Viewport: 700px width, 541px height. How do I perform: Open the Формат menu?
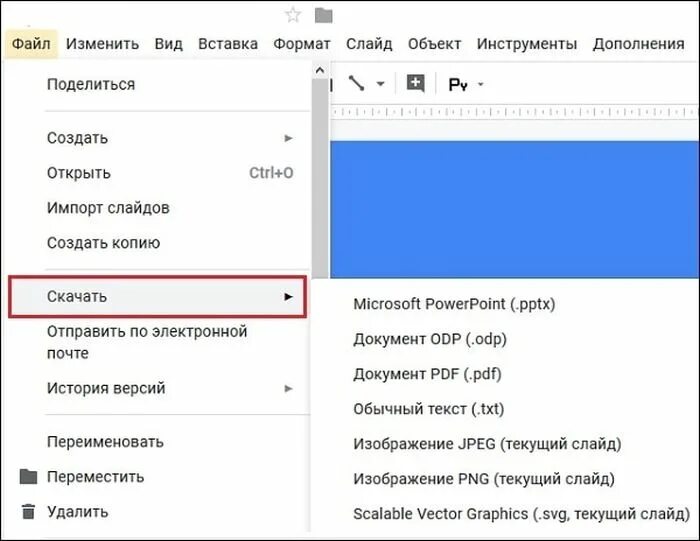click(x=302, y=44)
